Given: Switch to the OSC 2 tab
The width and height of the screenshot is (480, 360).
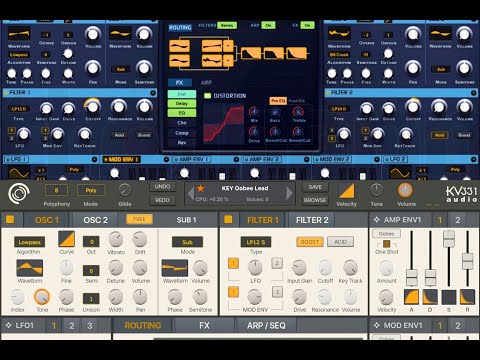Looking at the screenshot, I should coord(96,220).
